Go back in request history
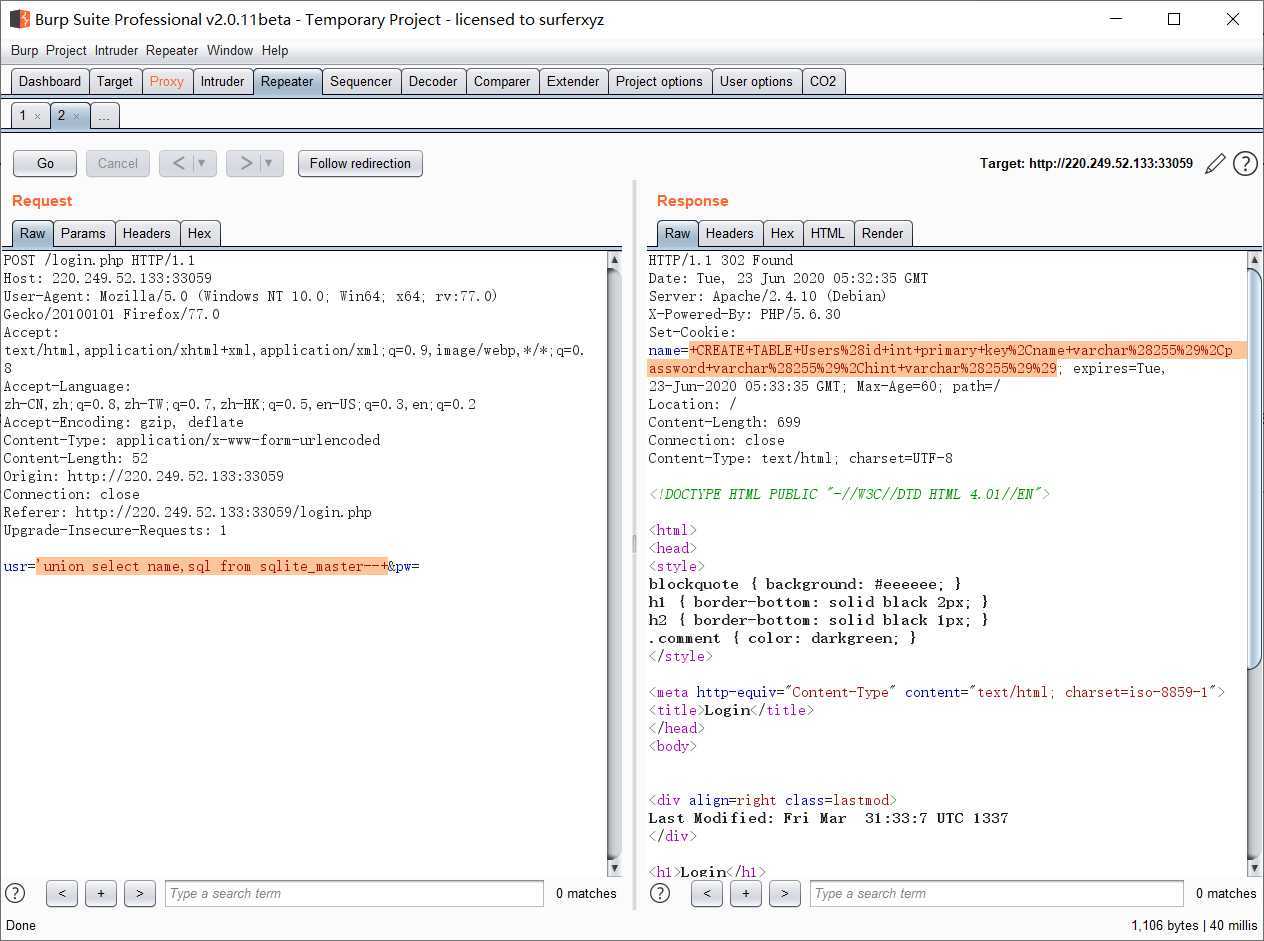 pos(177,163)
